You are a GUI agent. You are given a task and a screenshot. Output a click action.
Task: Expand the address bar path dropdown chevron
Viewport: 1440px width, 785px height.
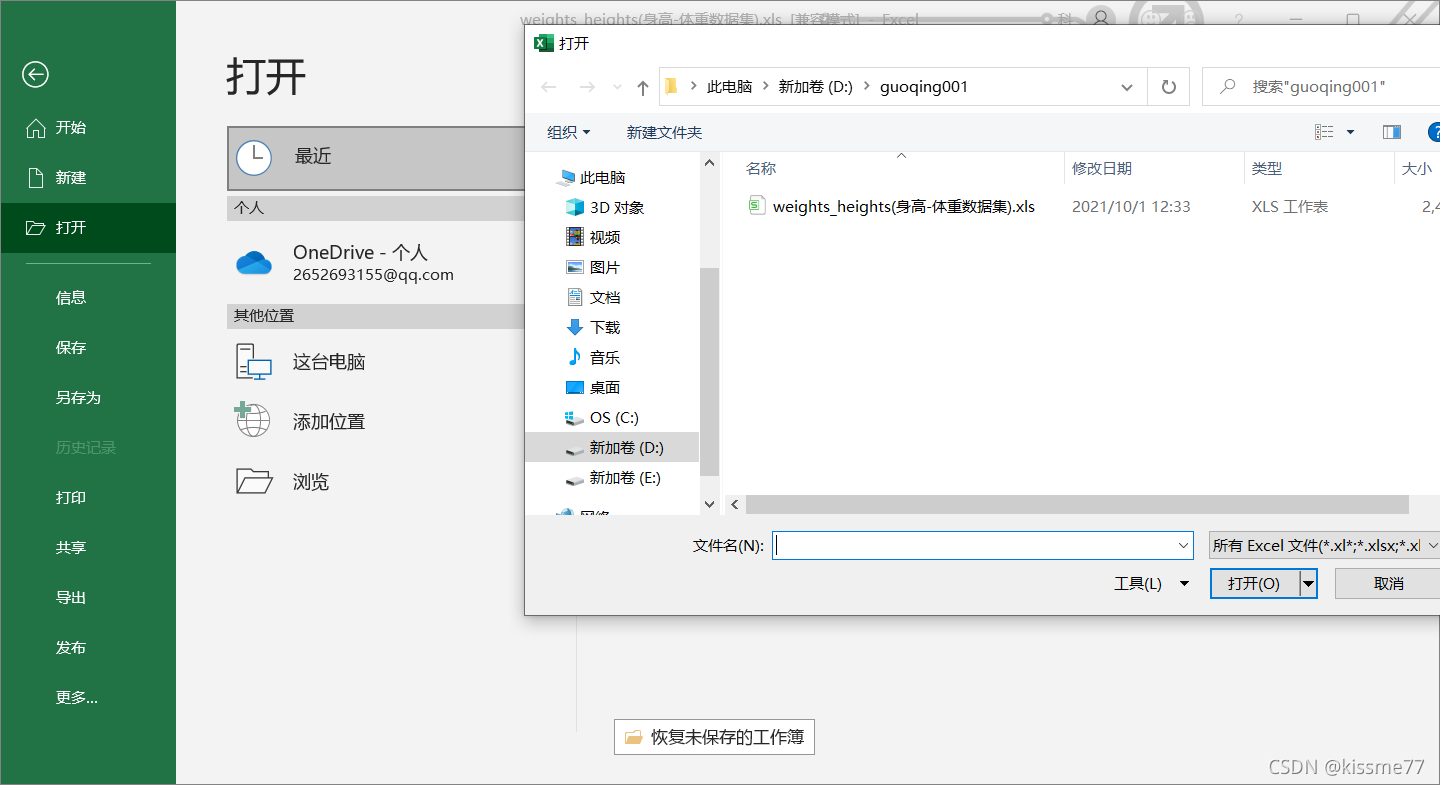[1126, 86]
